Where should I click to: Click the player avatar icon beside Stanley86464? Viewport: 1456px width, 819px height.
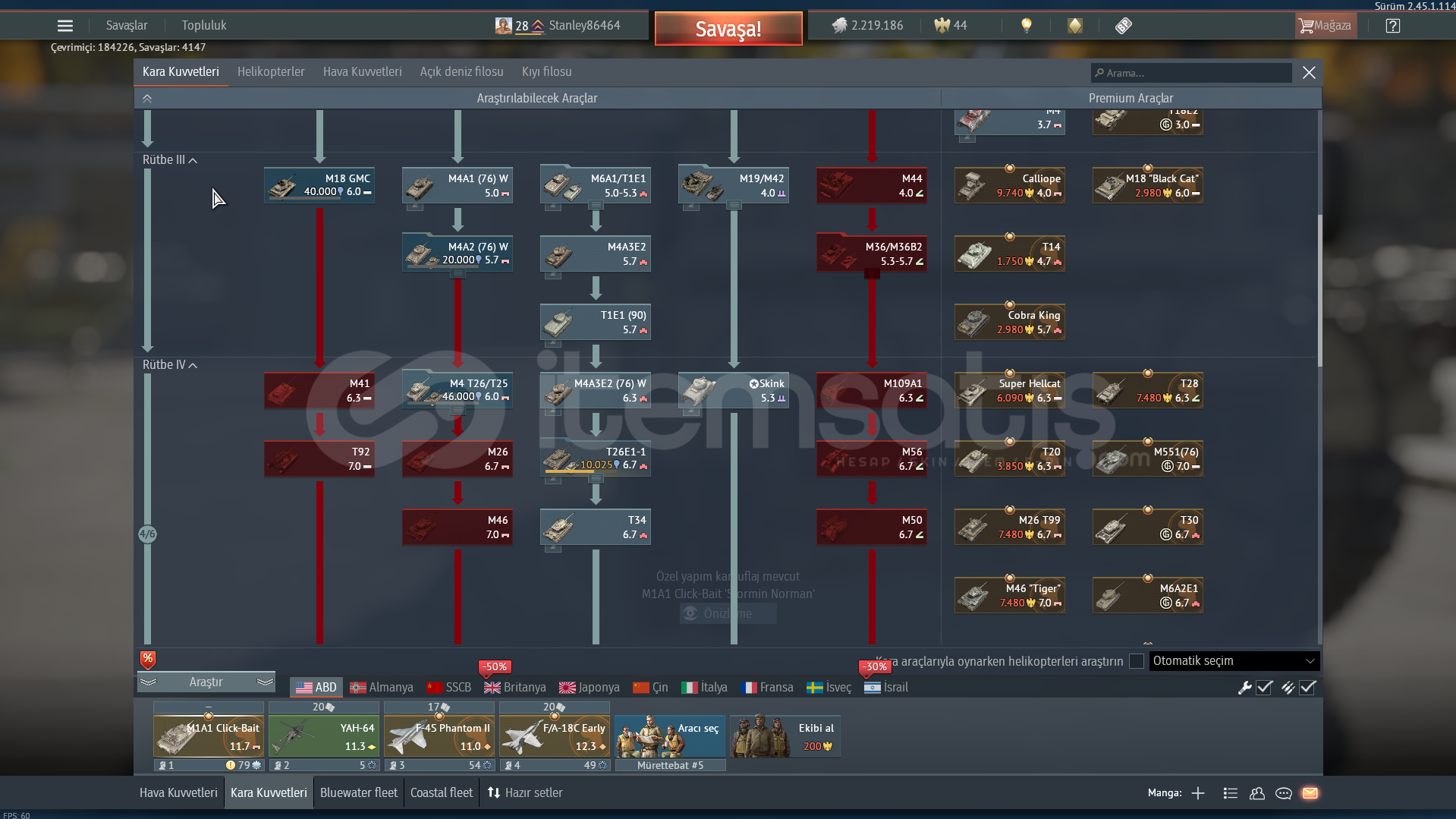503,26
